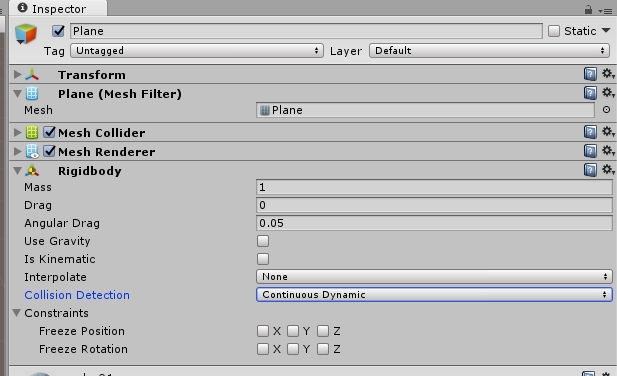This screenshot has width=617, height=376.
Task: Click the Transform header title
Action: [92, 75]
